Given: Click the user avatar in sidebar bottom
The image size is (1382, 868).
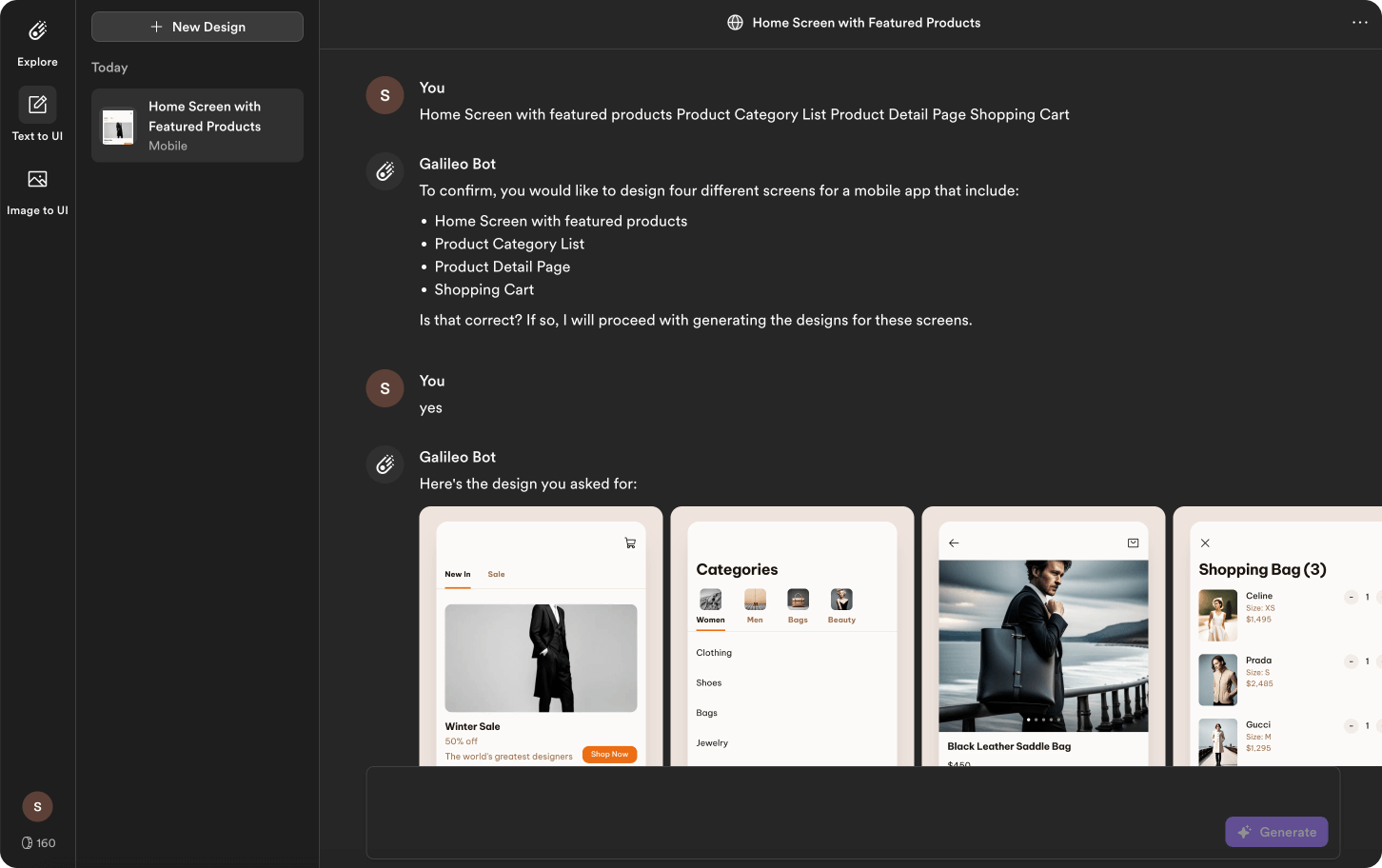Looking at the screenshot, I should [37, 806].
